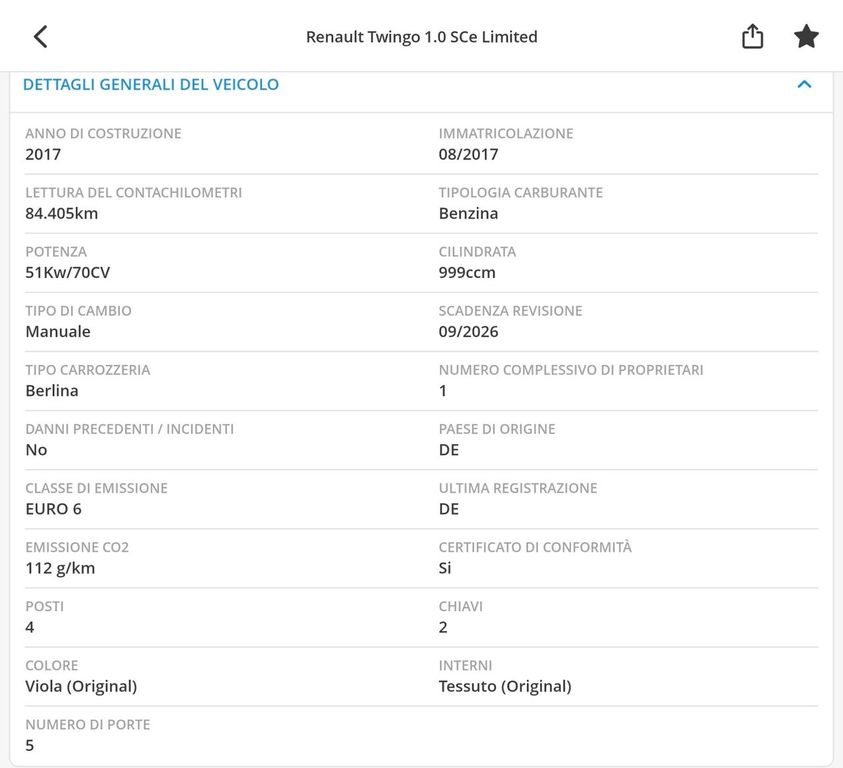Collapse the Dettagli Generali del Veicolo section
843x768 pixels.
click(x=804, y=84)
